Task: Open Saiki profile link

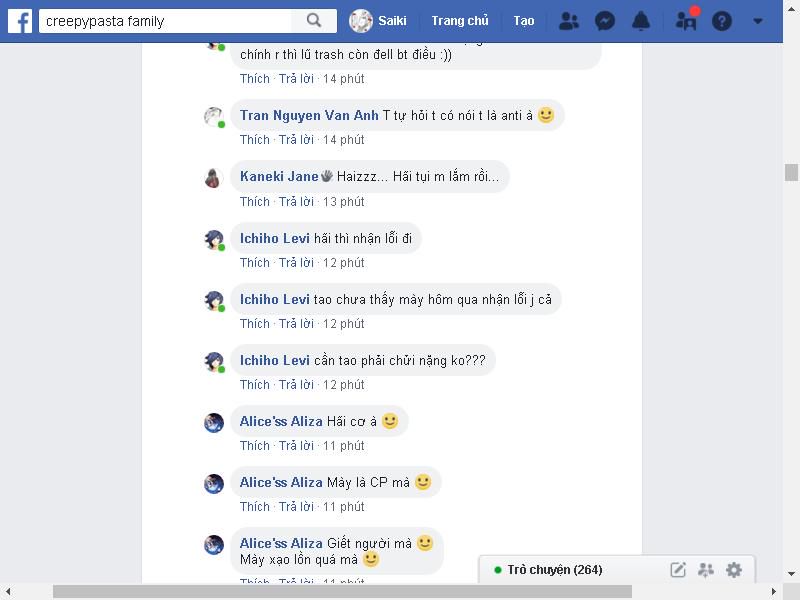Action: tap(378, 21)
